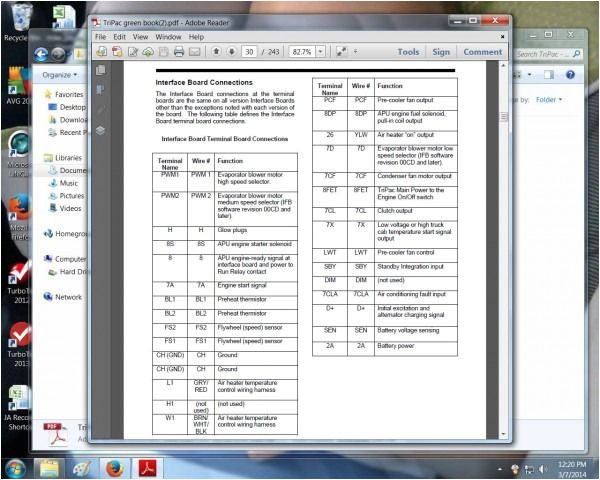600x480 pixels.
Task: Open the Page Thumbnails side panel
Action: click(x=100, y=71)
